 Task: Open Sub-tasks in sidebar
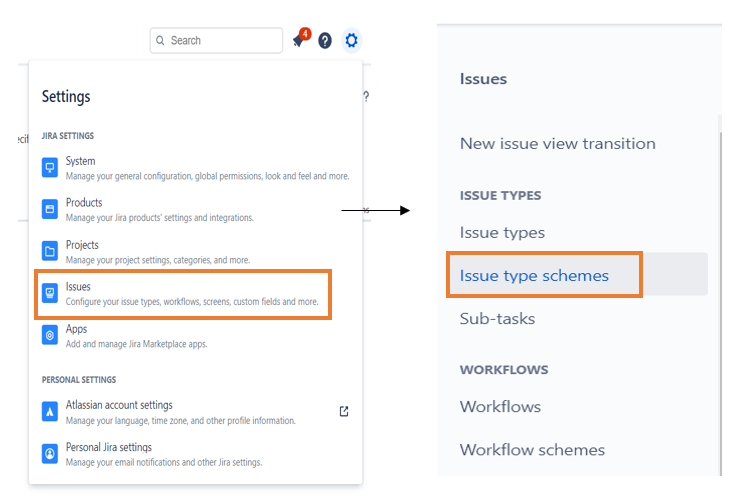(497, 319)
